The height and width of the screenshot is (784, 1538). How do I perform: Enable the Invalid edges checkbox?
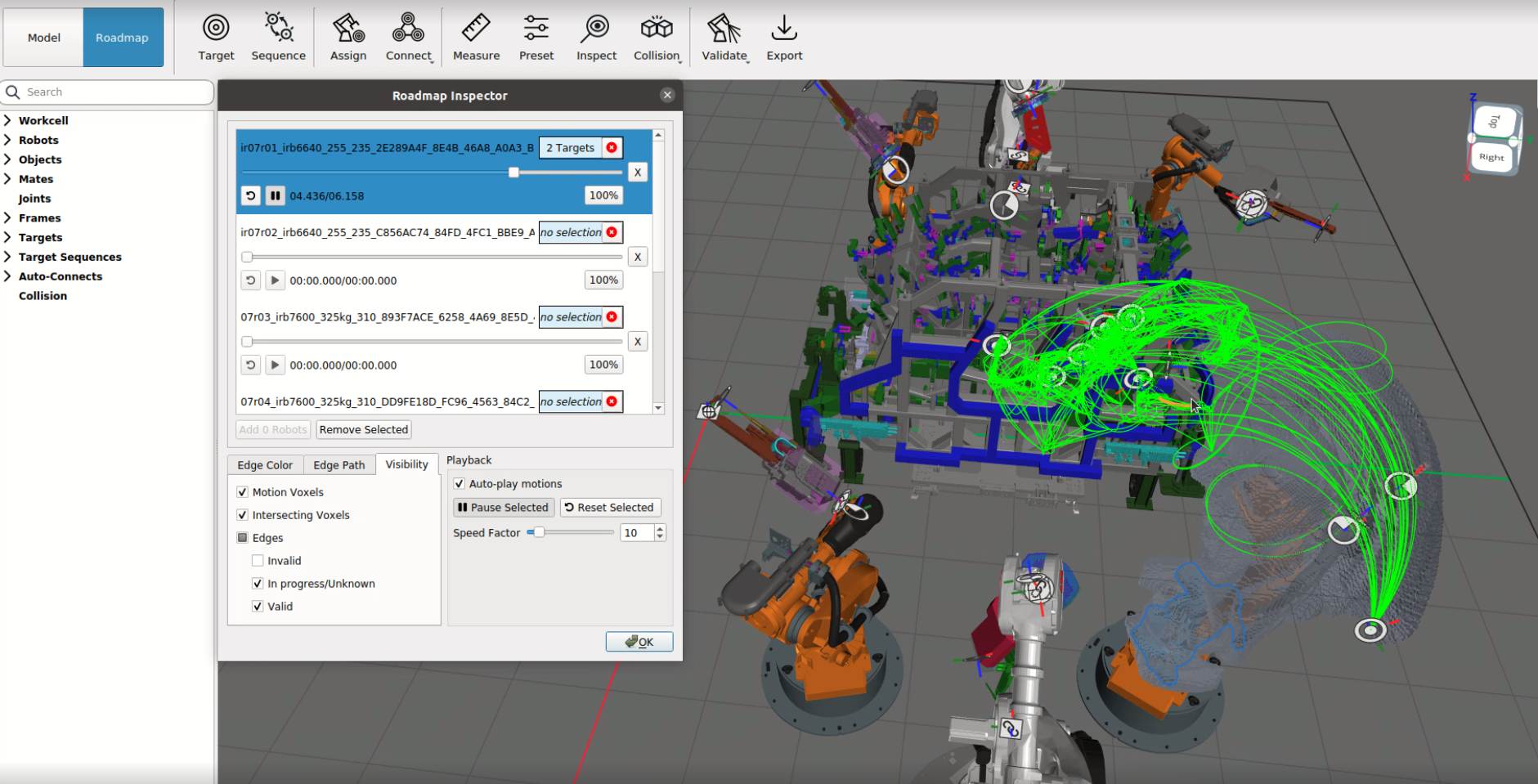pyautogui.click(x=258, y=561)
